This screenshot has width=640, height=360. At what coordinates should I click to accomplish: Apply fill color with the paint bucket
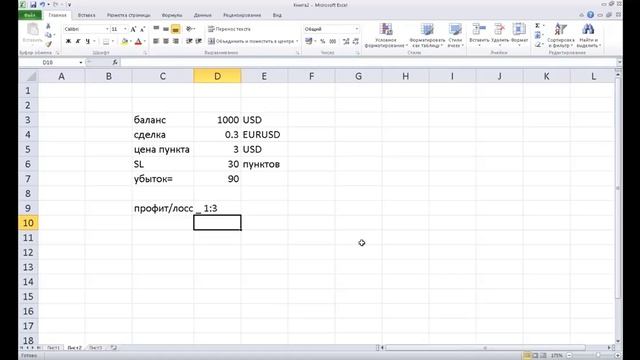point(124,41)
